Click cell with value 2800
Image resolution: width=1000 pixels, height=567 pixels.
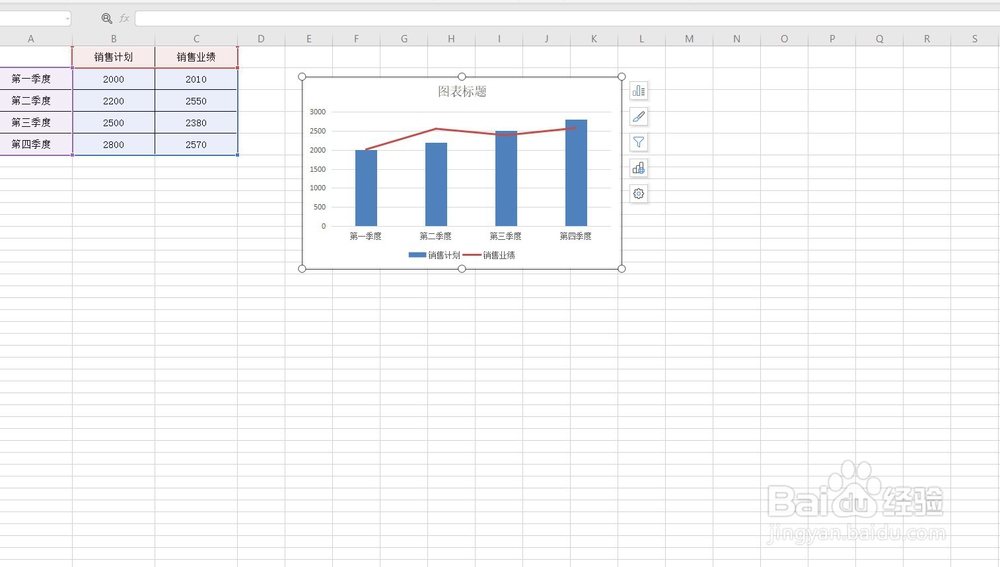click(114, 144)
